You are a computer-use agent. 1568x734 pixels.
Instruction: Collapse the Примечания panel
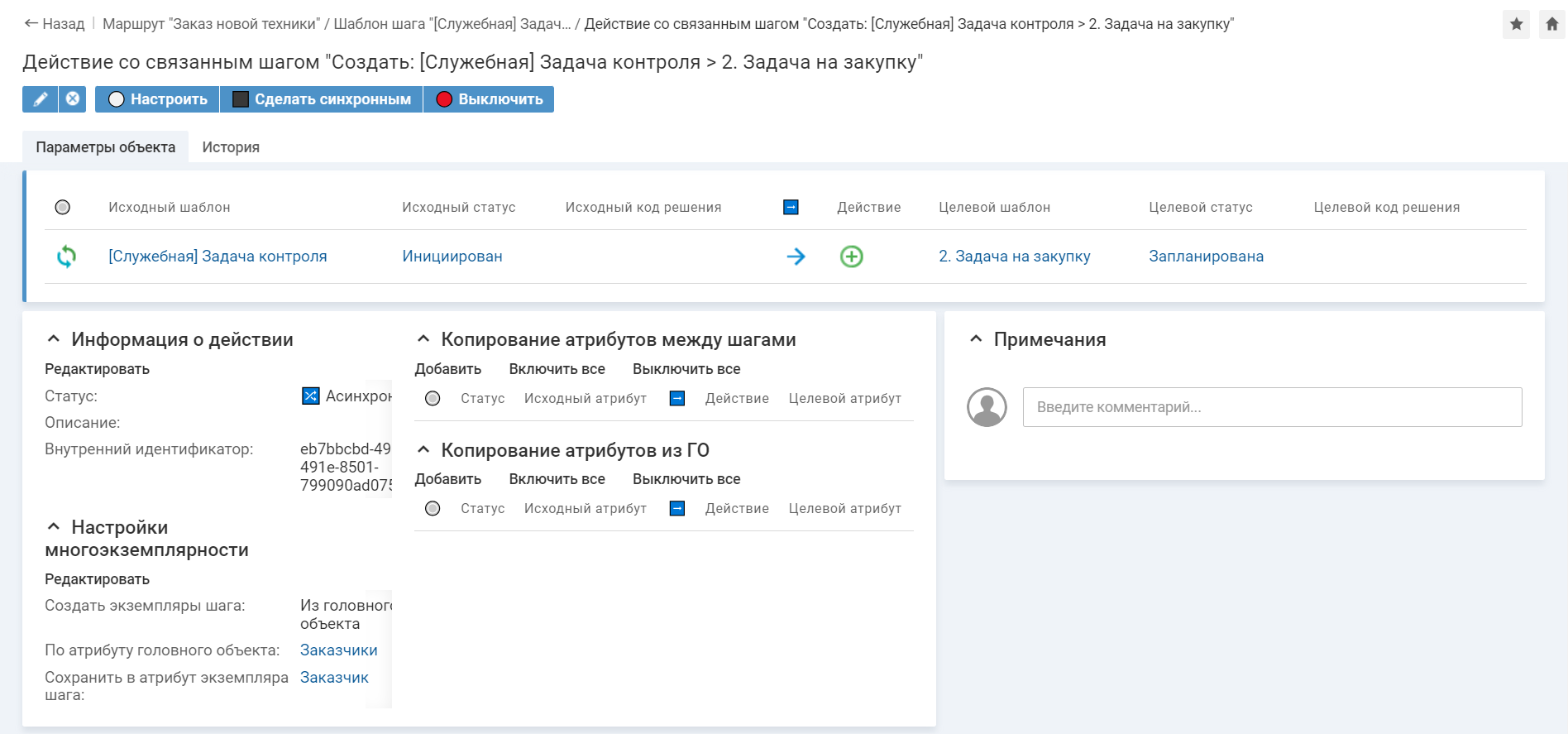976,339
